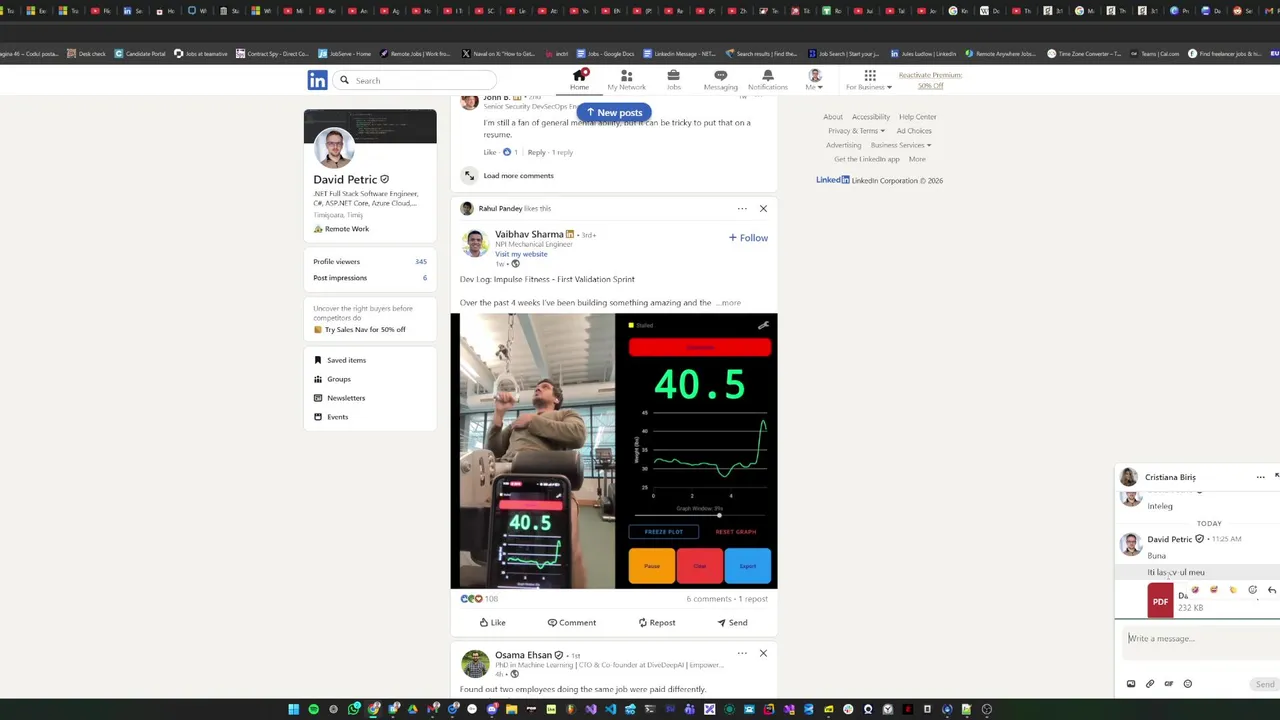
Task: Like Vaibhav Sharma's post
Action: click(x=492, y=623)
